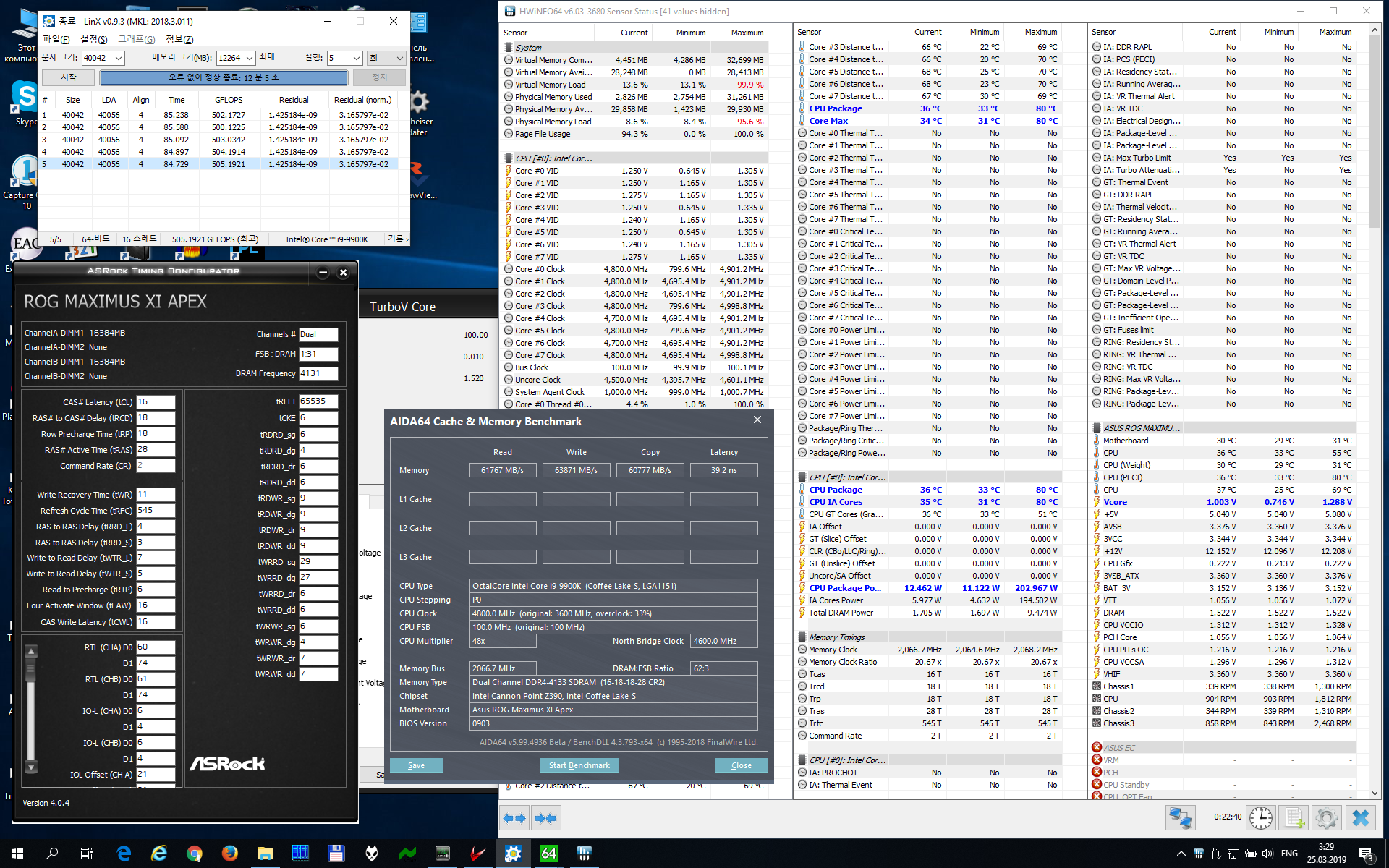Reset min/max values with clock icon
Screen dimensions: 1389x868
click(1261, 818)
